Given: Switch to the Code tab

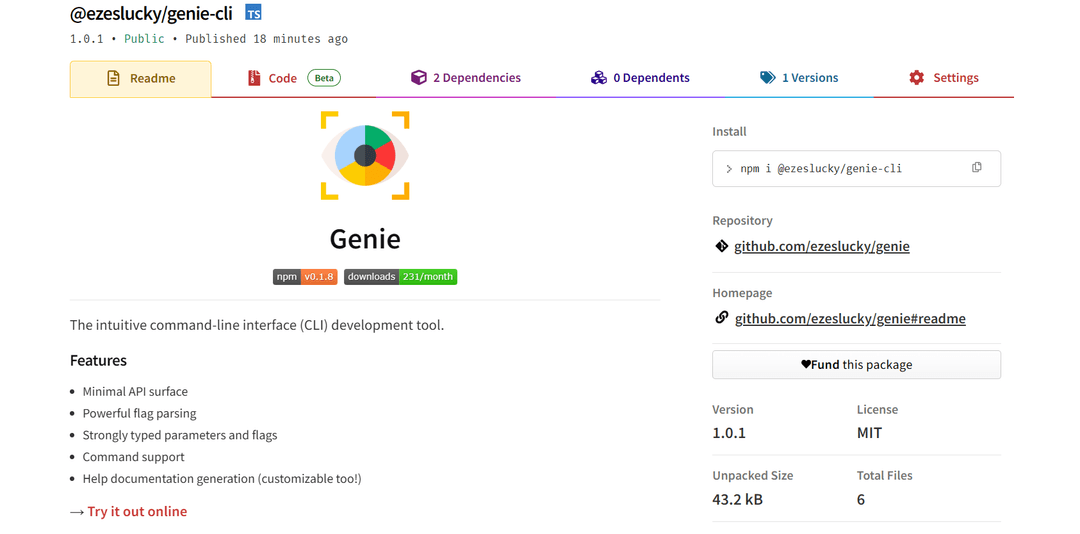Looking at the screenshot, I should click(294, 79).
